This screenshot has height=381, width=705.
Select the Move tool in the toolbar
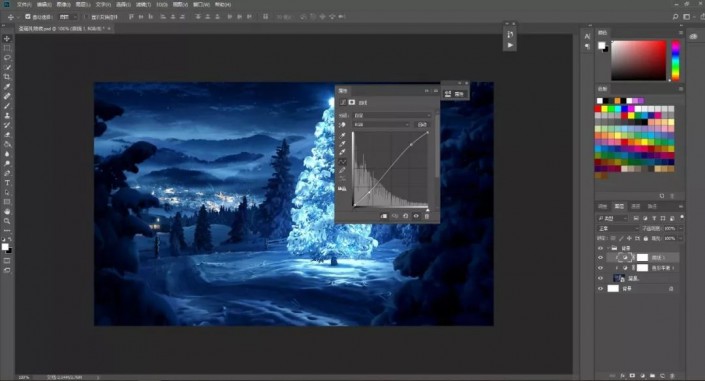(7, 39)
